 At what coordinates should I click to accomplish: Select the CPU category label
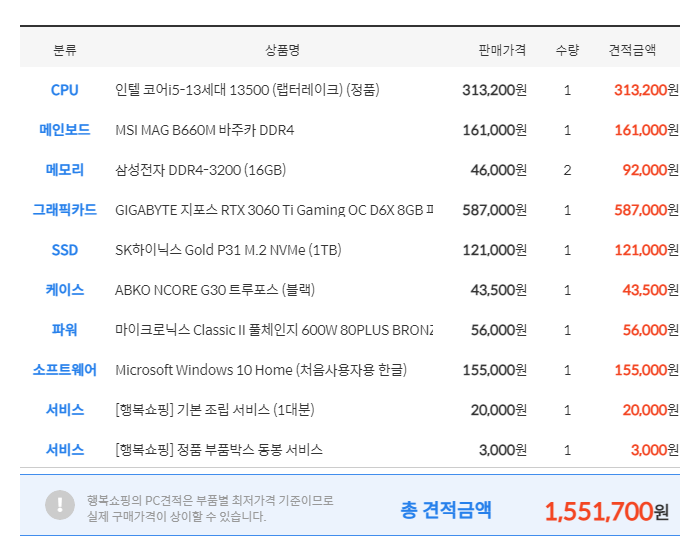65,90
